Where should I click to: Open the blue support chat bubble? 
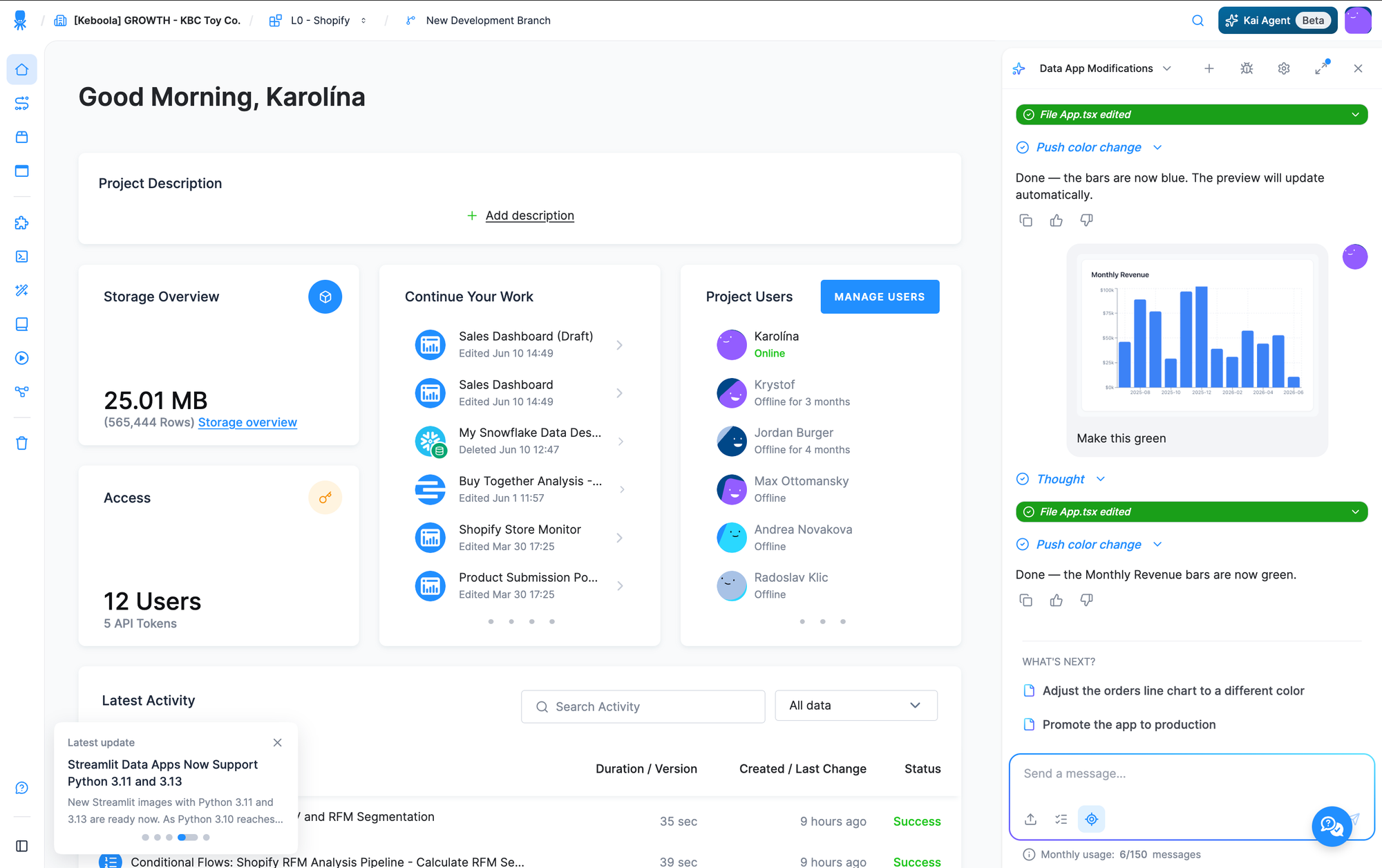click(1332, 826)
